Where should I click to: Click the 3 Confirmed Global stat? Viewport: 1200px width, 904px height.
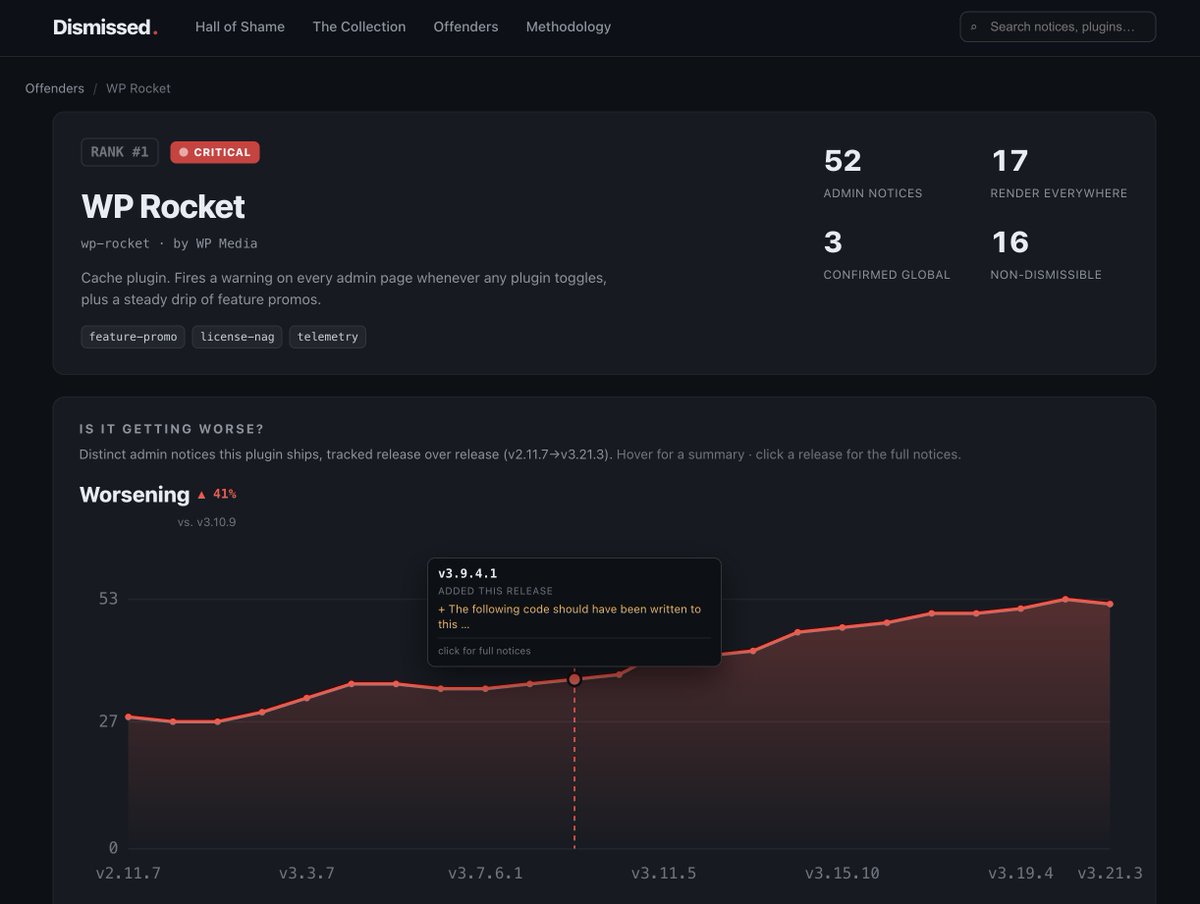887,255
